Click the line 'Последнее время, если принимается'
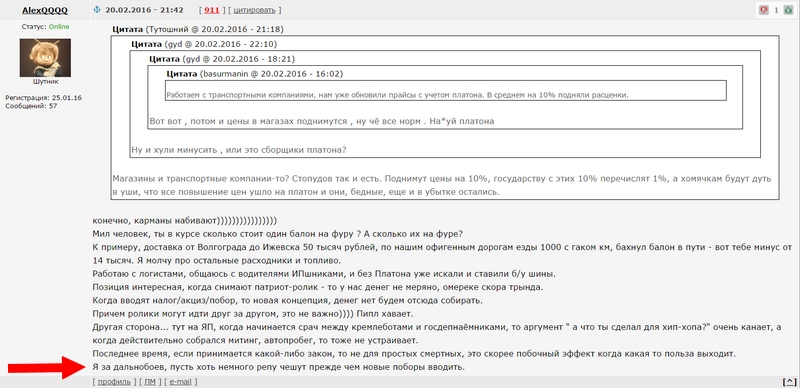This screenshot has height=388, width=800. click(414, 354)
